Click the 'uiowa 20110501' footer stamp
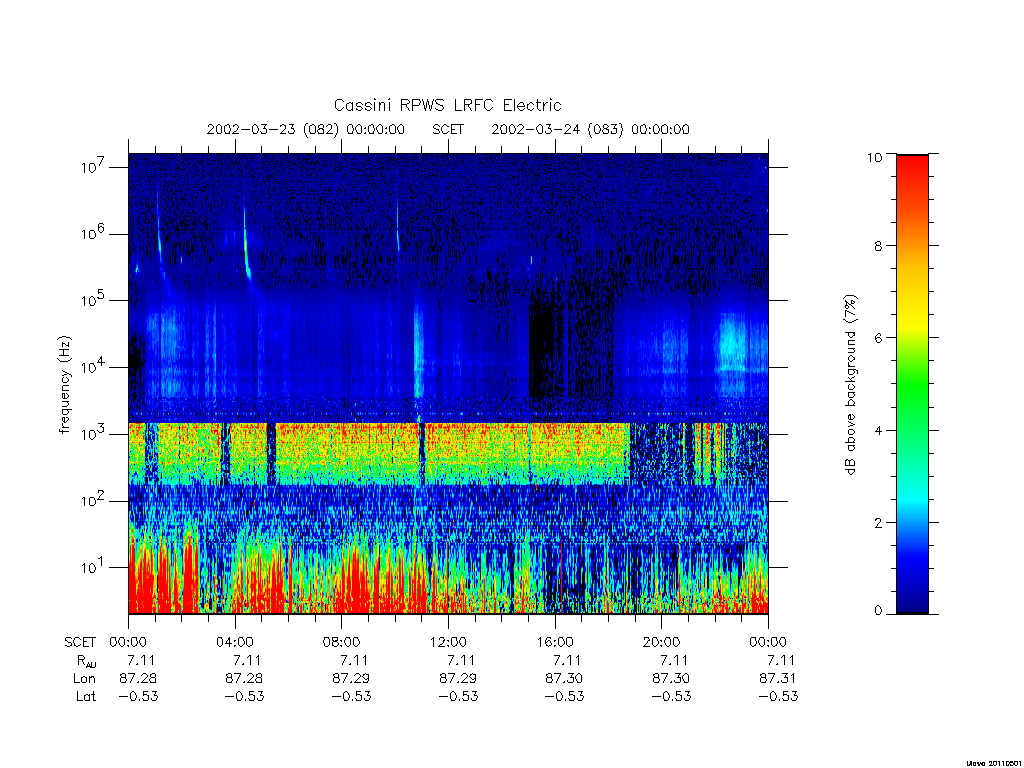 click(993, 763)
